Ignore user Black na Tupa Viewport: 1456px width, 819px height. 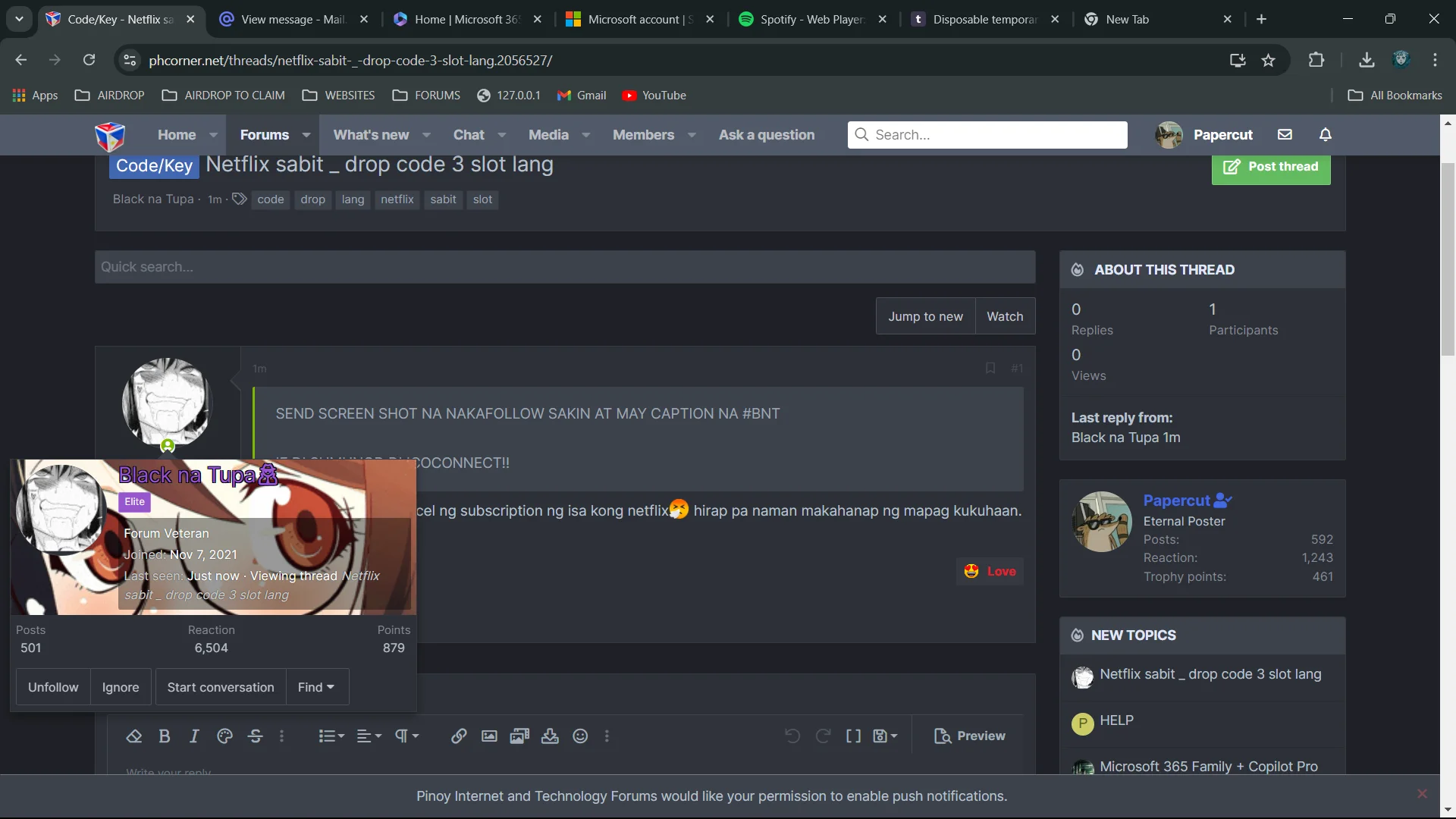(x=121, y=687)
